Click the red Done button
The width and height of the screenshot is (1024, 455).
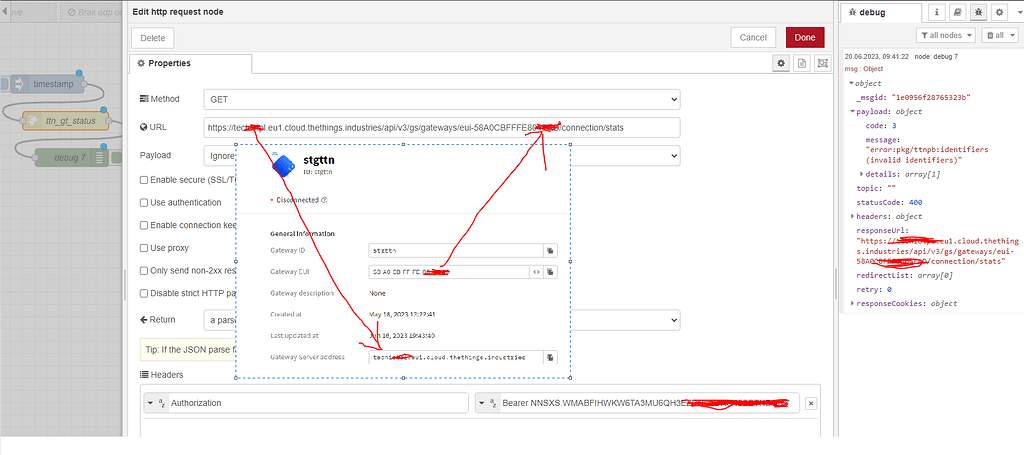tap(805, 37)
